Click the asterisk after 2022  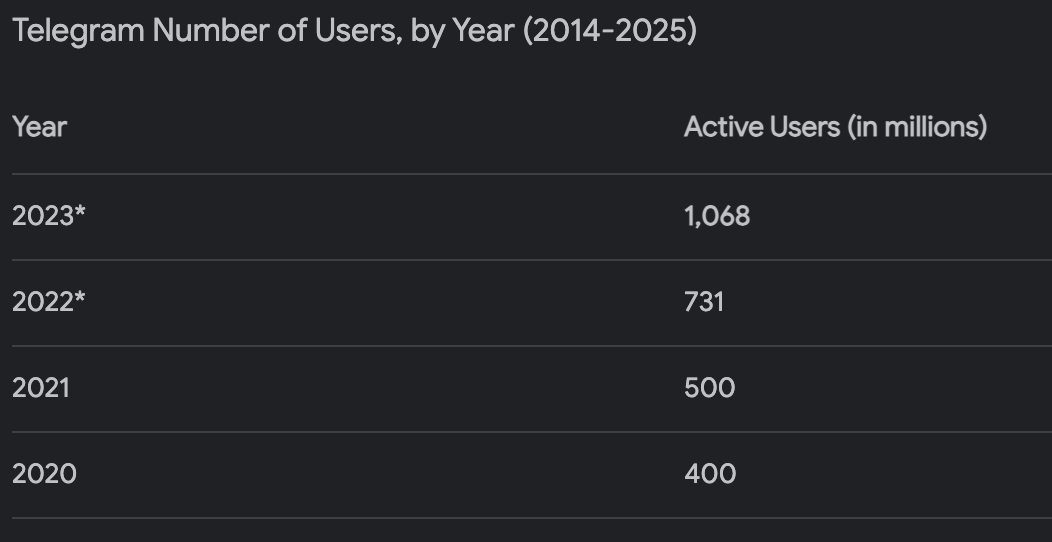point(81,297)
